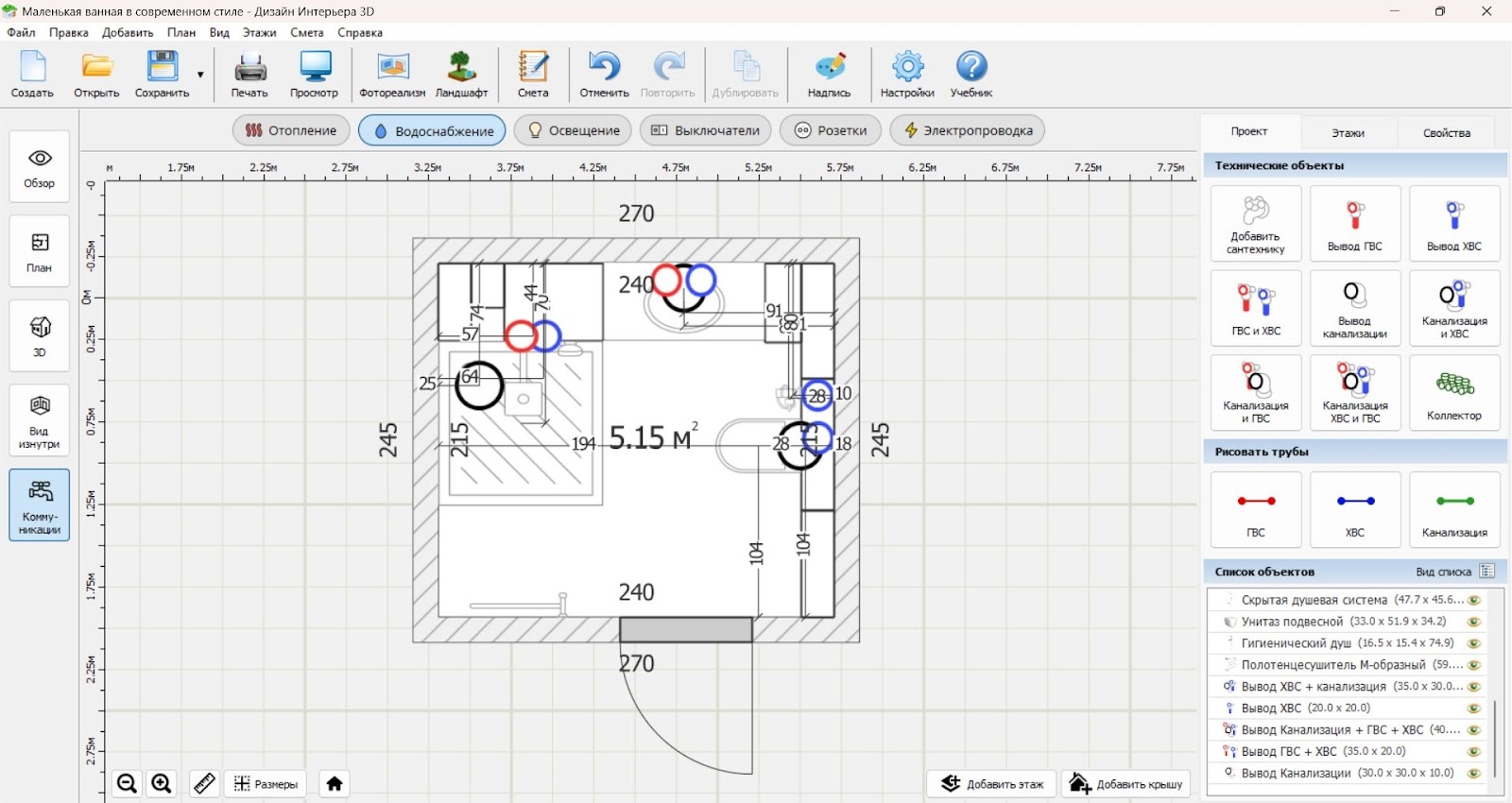
Task: Select the ruler measurement tool
Action: (x=204, y=783)
